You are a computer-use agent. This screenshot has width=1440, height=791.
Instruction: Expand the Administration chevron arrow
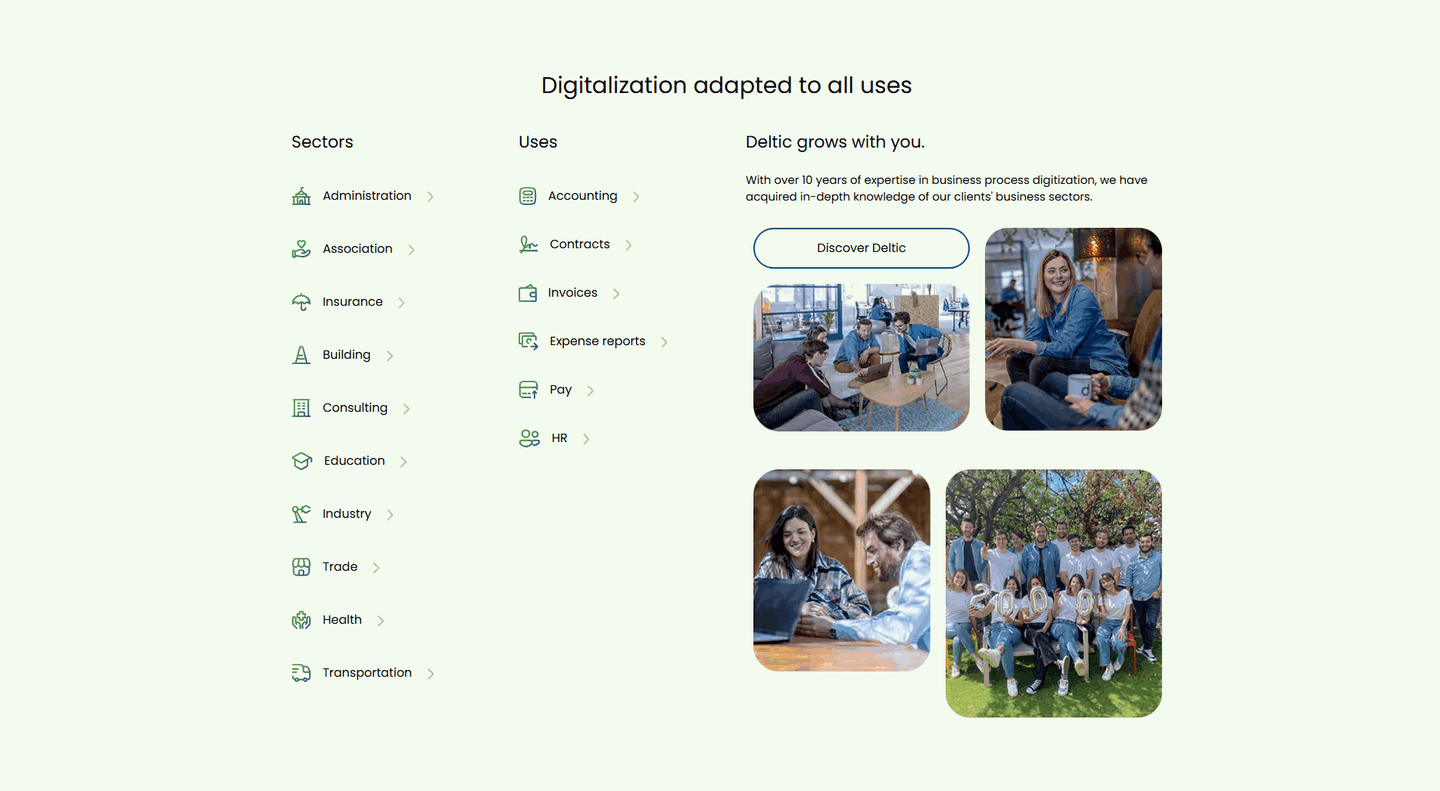[430, 197]
